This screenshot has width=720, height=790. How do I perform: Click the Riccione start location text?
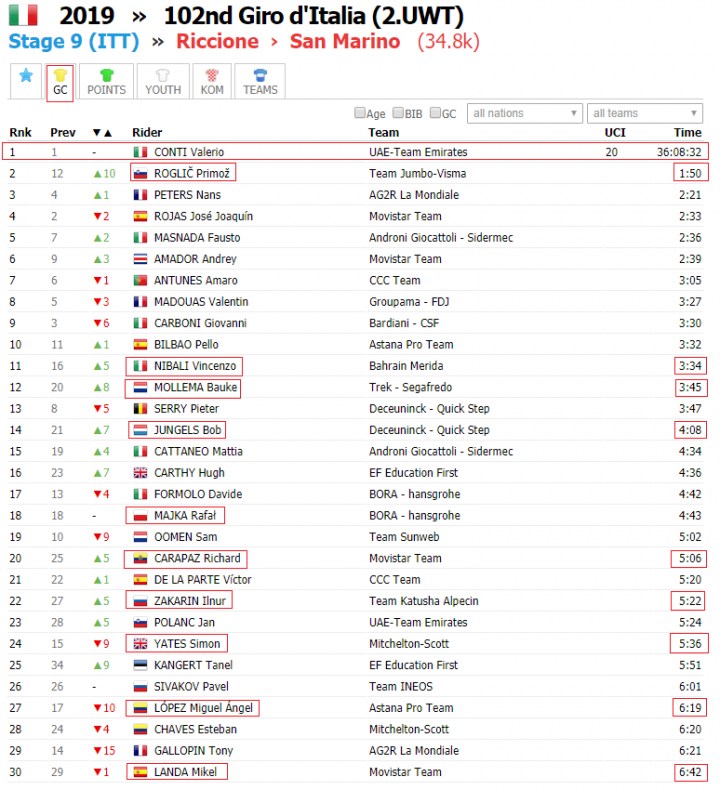(217, 41)
